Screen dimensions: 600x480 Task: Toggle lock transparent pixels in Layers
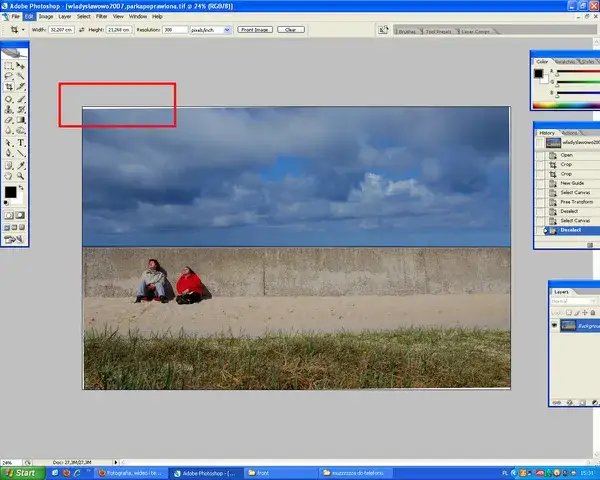[569, 313]
